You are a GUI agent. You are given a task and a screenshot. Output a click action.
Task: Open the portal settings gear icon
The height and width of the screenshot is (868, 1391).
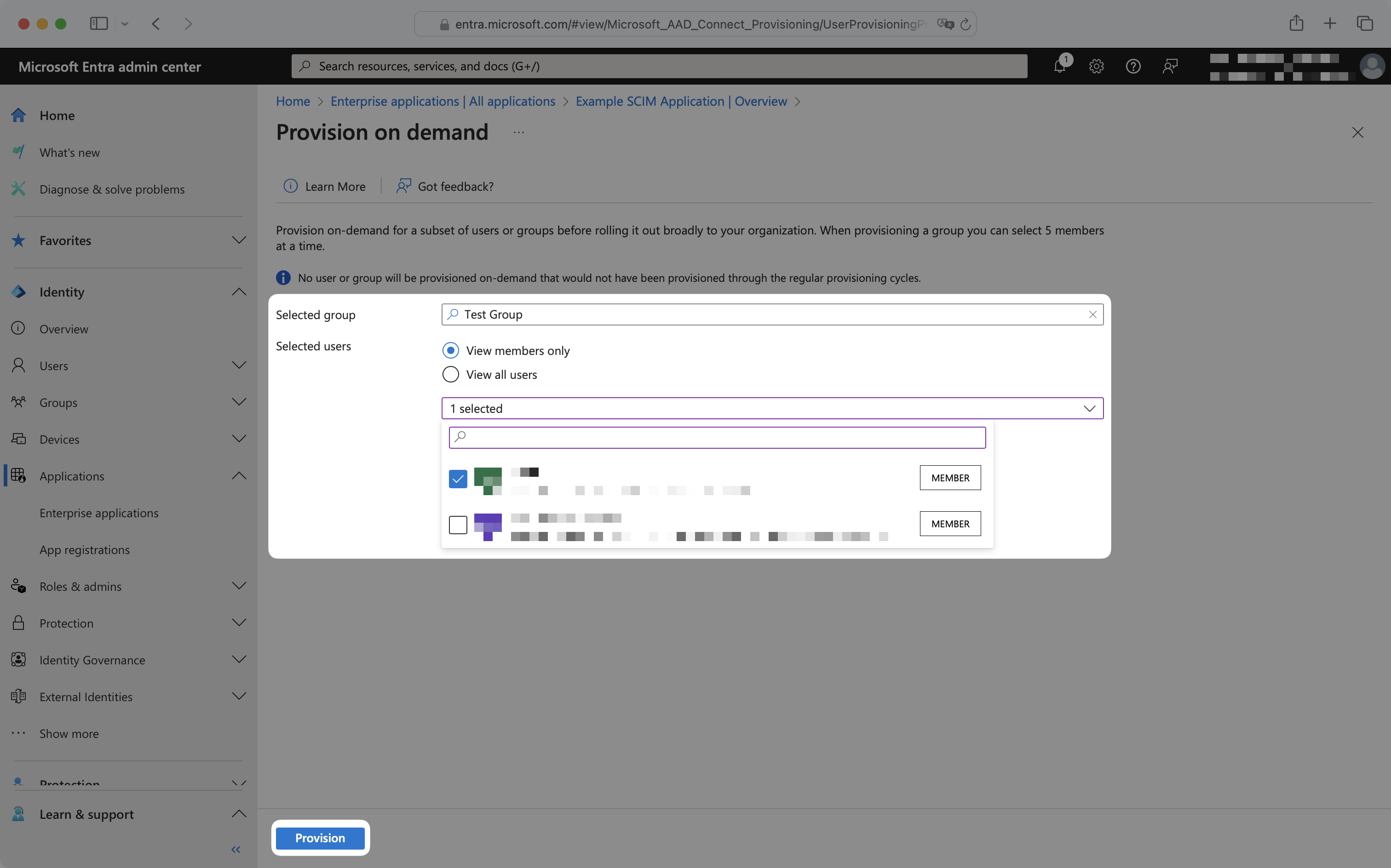click(1096, 66)
